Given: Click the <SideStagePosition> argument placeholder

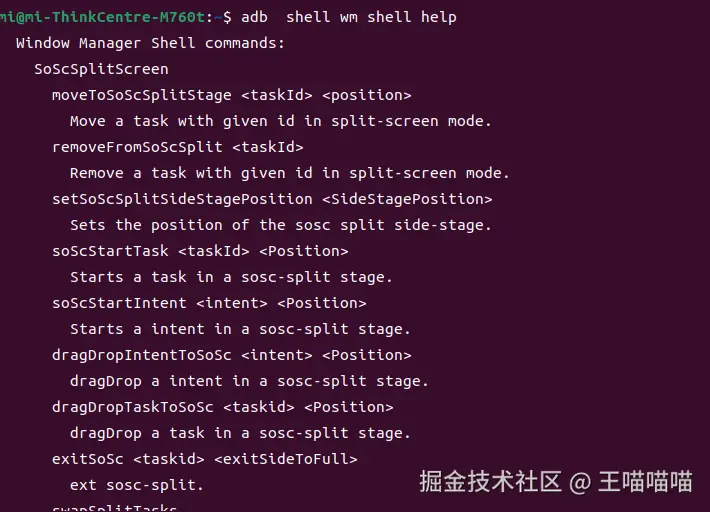Looking at the screenshot, I should tap(407, 199).
